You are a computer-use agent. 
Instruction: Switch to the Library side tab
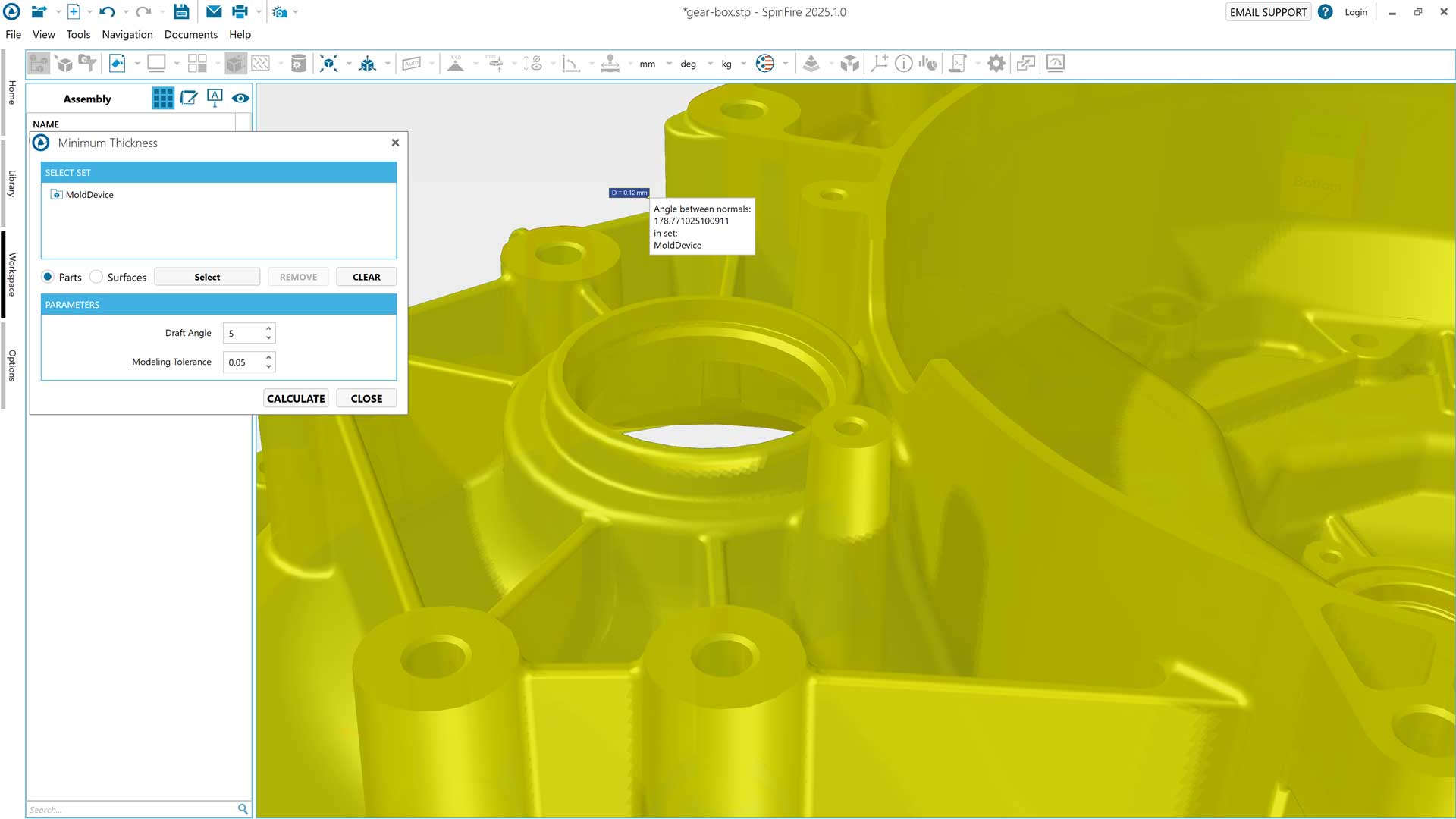(x=11, y=184)
